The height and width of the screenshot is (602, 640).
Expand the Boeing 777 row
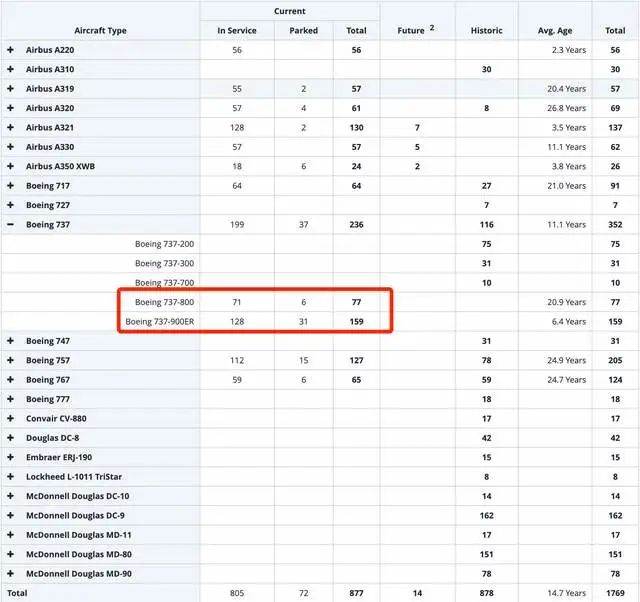tap(11, 399)
